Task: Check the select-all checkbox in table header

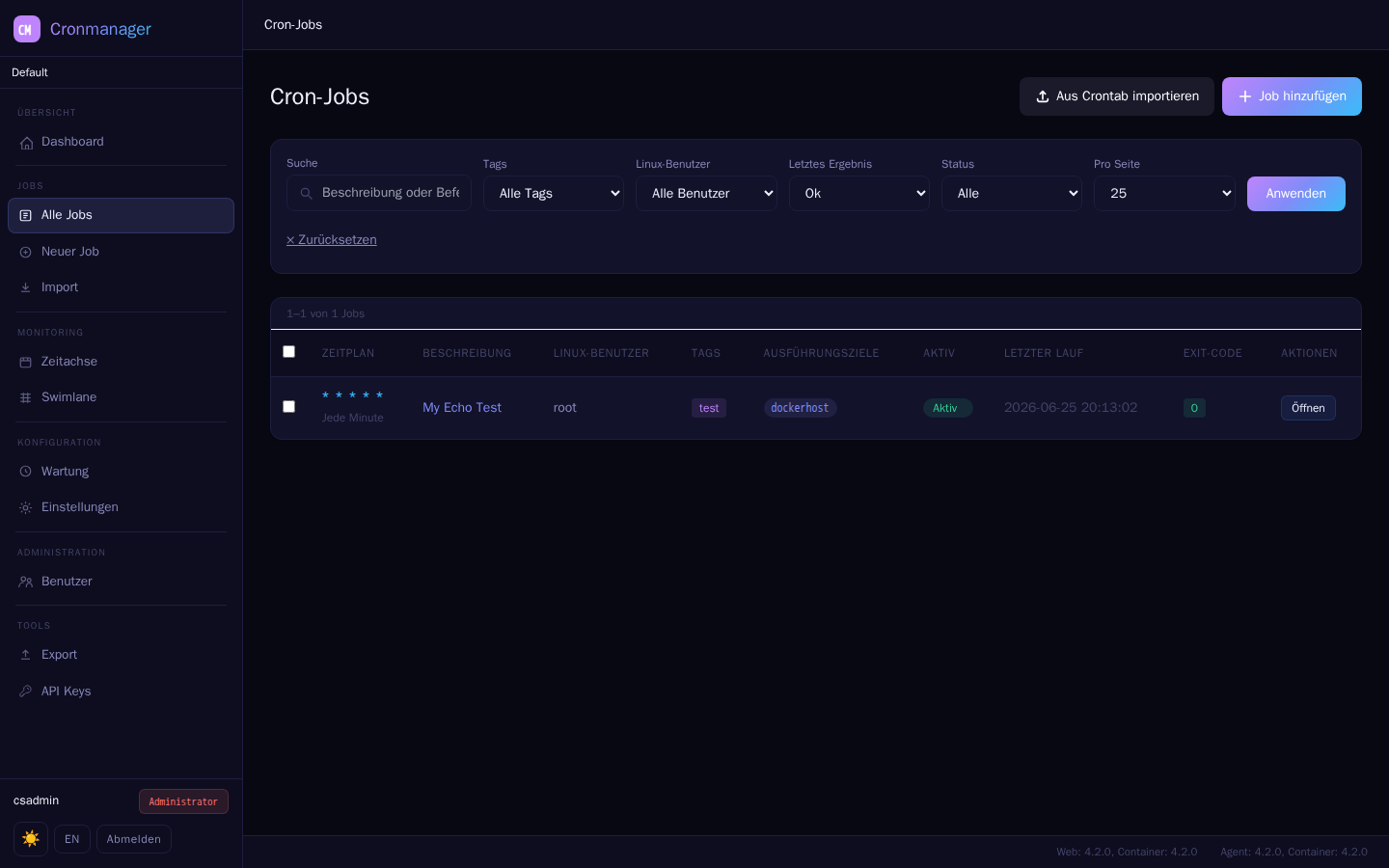Action: (288, 351)
